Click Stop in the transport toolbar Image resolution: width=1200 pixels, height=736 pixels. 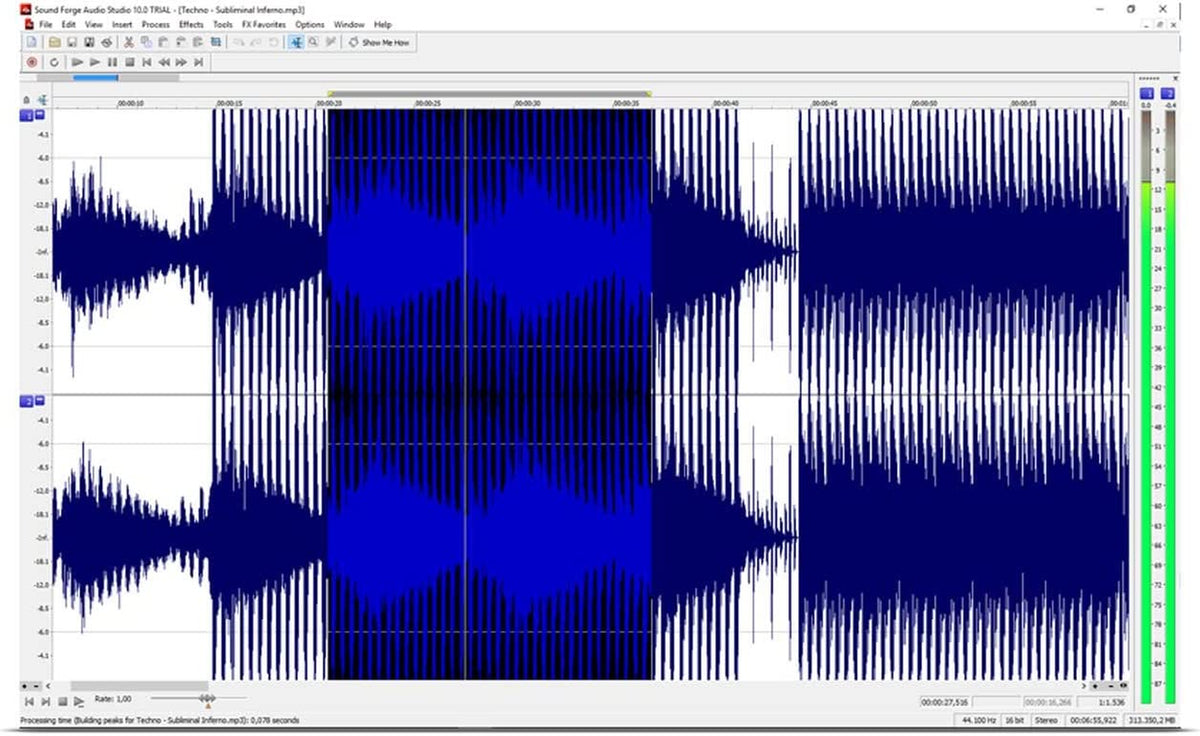click(x=130, y=62)
